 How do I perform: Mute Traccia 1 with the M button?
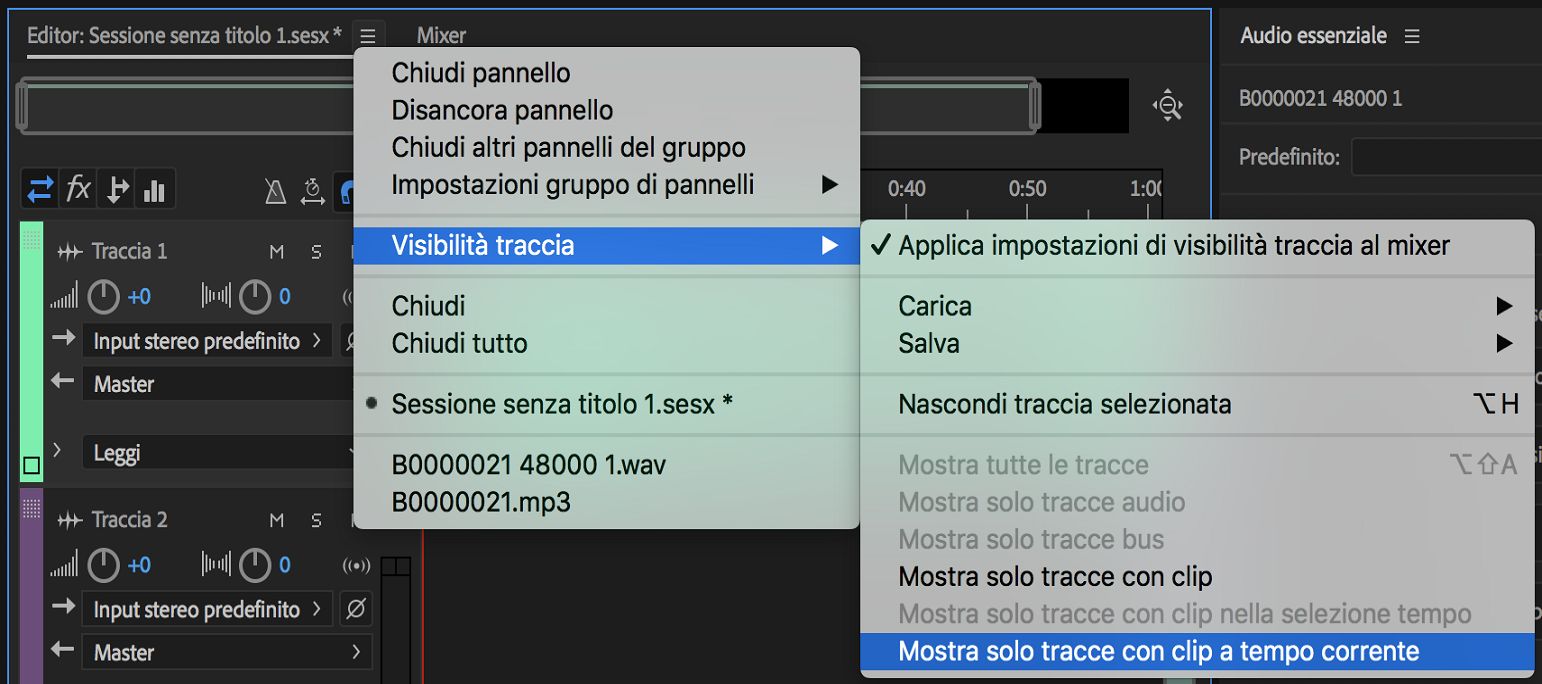coord(277,251)
